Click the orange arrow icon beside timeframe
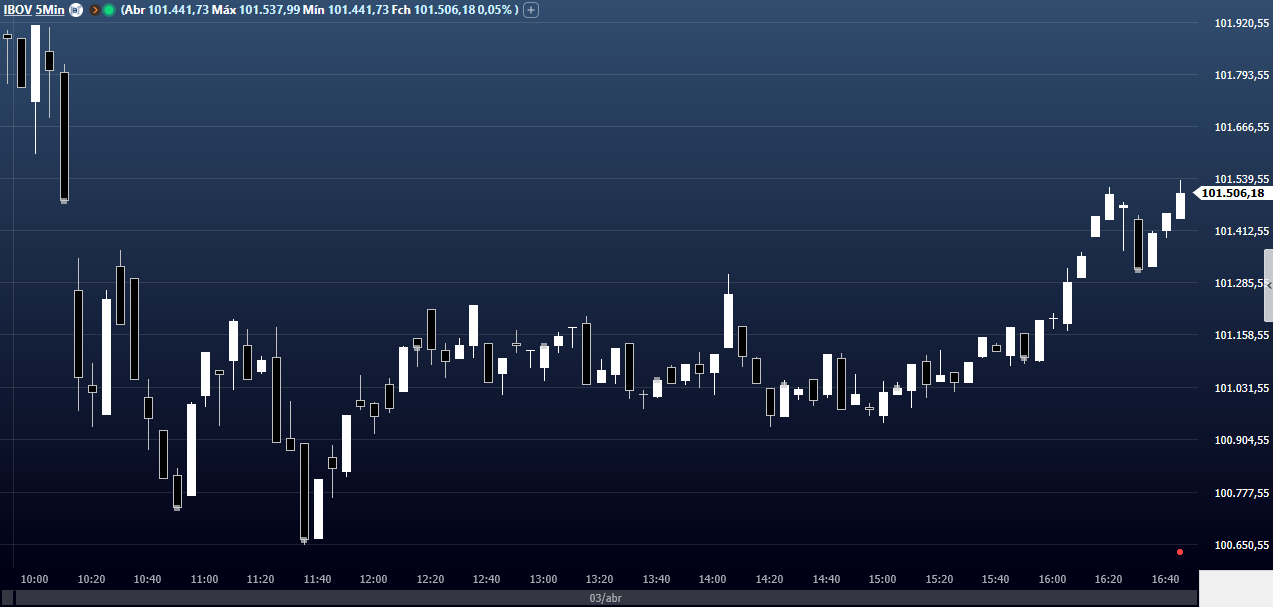Viewport: 1273px width, 607px height. tap(95, 10)
